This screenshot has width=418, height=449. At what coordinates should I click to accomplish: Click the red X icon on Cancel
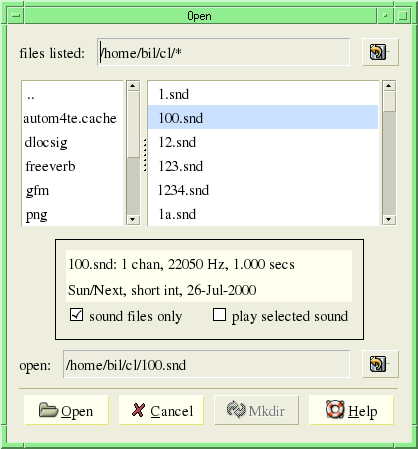click(x=138, y=410)
